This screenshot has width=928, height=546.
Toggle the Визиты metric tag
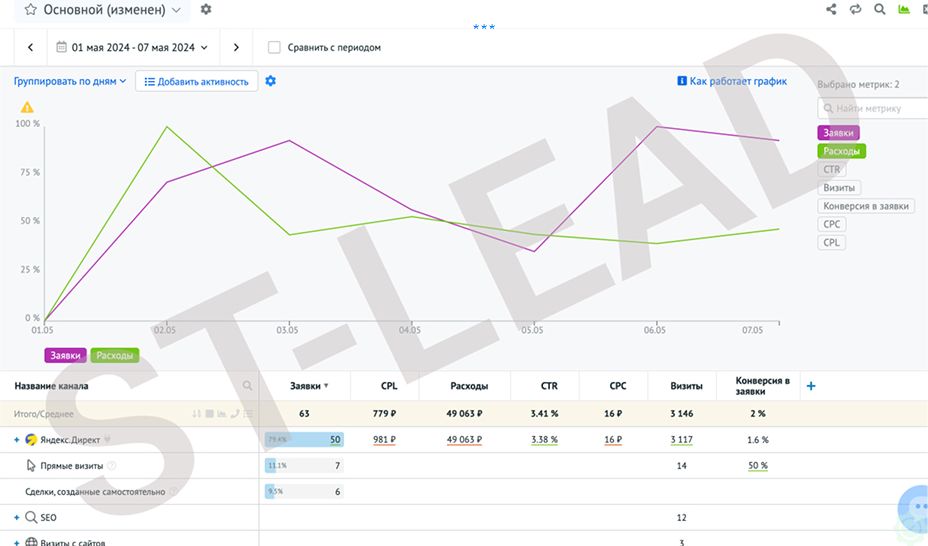click(x=839, y=188)
